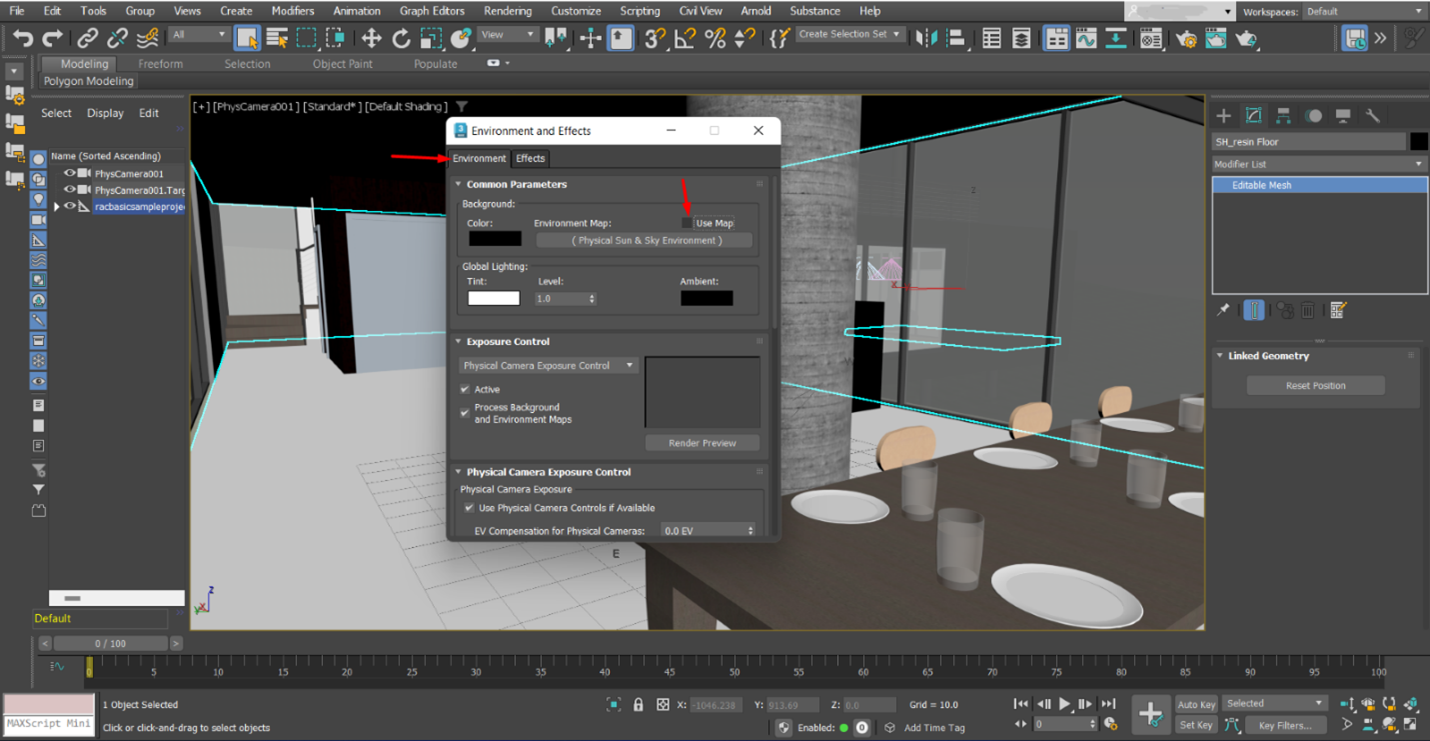This screenshot has height=741, width=1430.
Task: Select the Select Object arrow tool
Action: [245, 38]
